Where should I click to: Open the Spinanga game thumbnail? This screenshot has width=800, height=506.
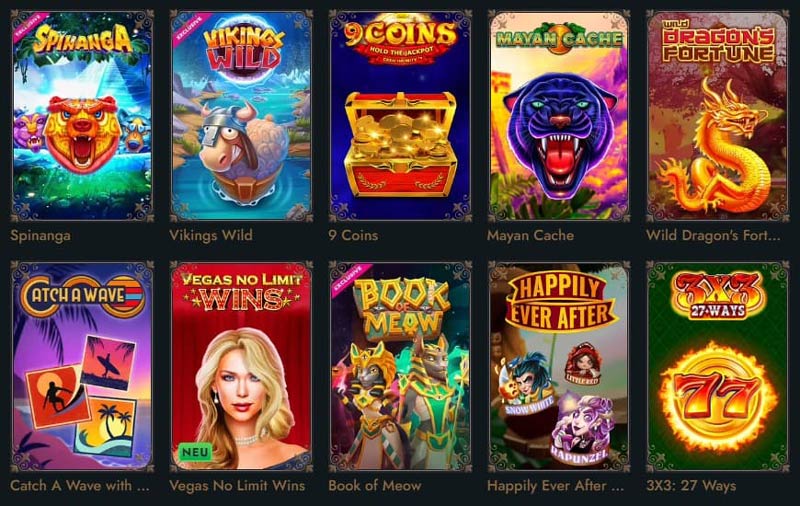point(82,116)
